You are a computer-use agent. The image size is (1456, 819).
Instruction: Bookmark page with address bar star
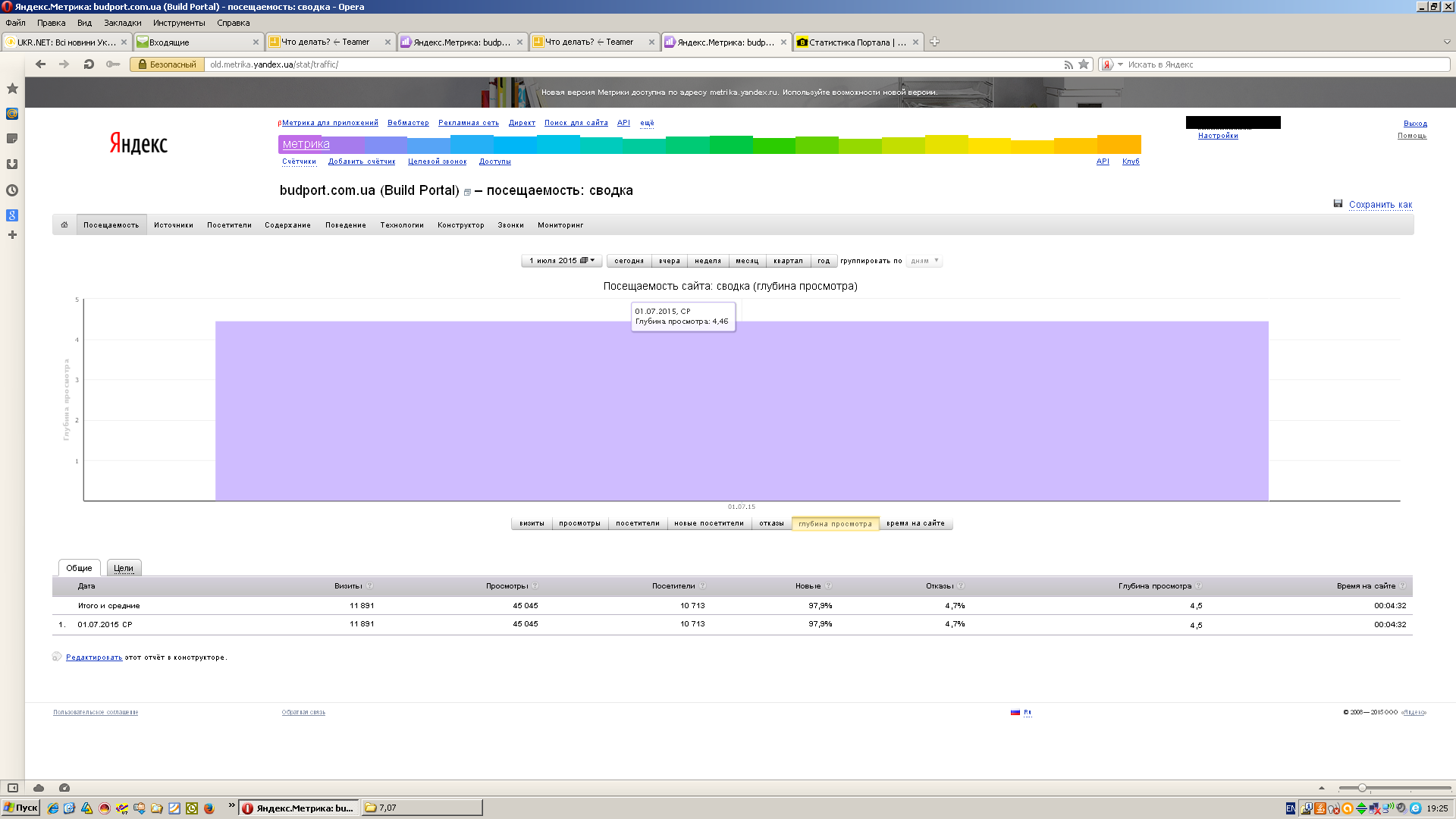(x=1084, y=64)
